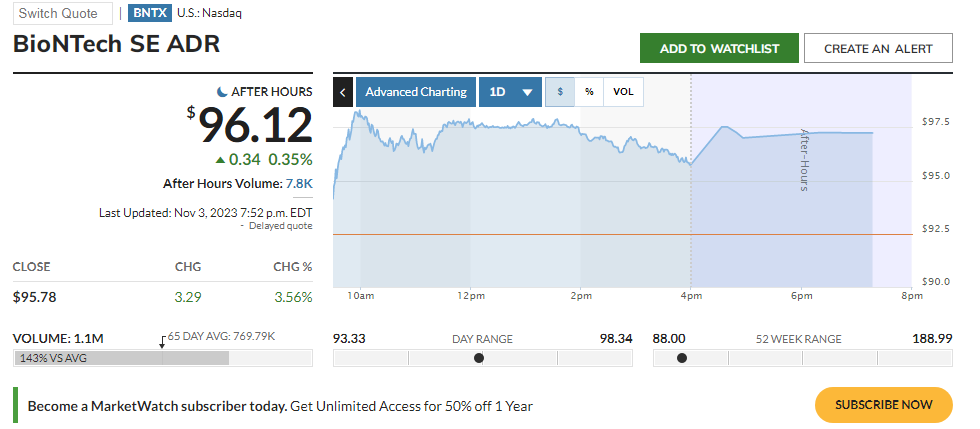
Task: Click the volume vs average bar
Action: (x=121, y=358)
